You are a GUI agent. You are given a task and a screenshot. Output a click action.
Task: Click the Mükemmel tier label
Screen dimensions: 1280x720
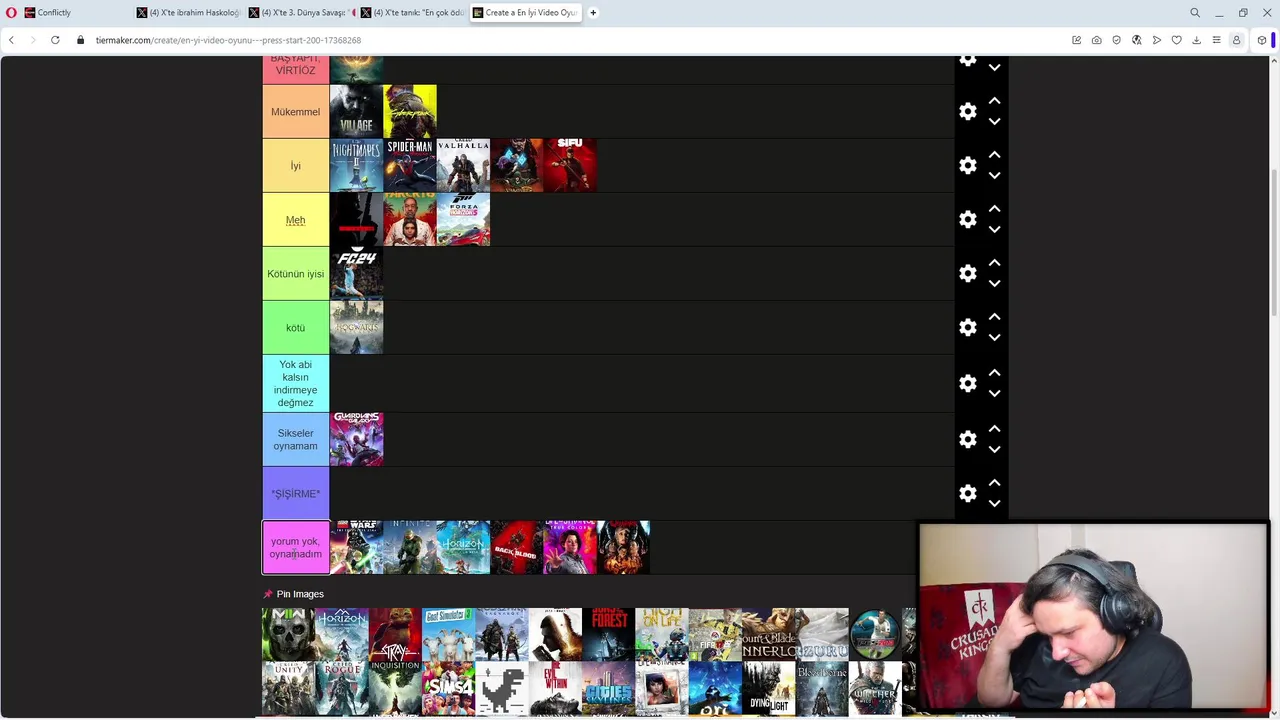(x=295, y=112)
